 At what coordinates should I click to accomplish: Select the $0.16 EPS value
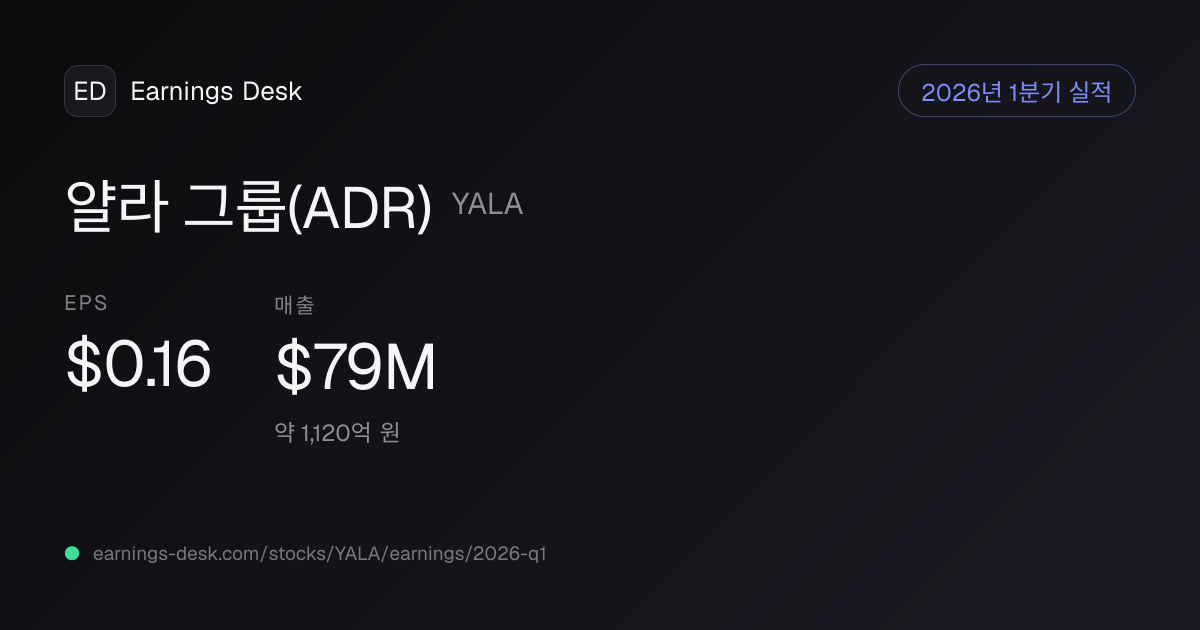pyautogui.click(x=138, y=365)
